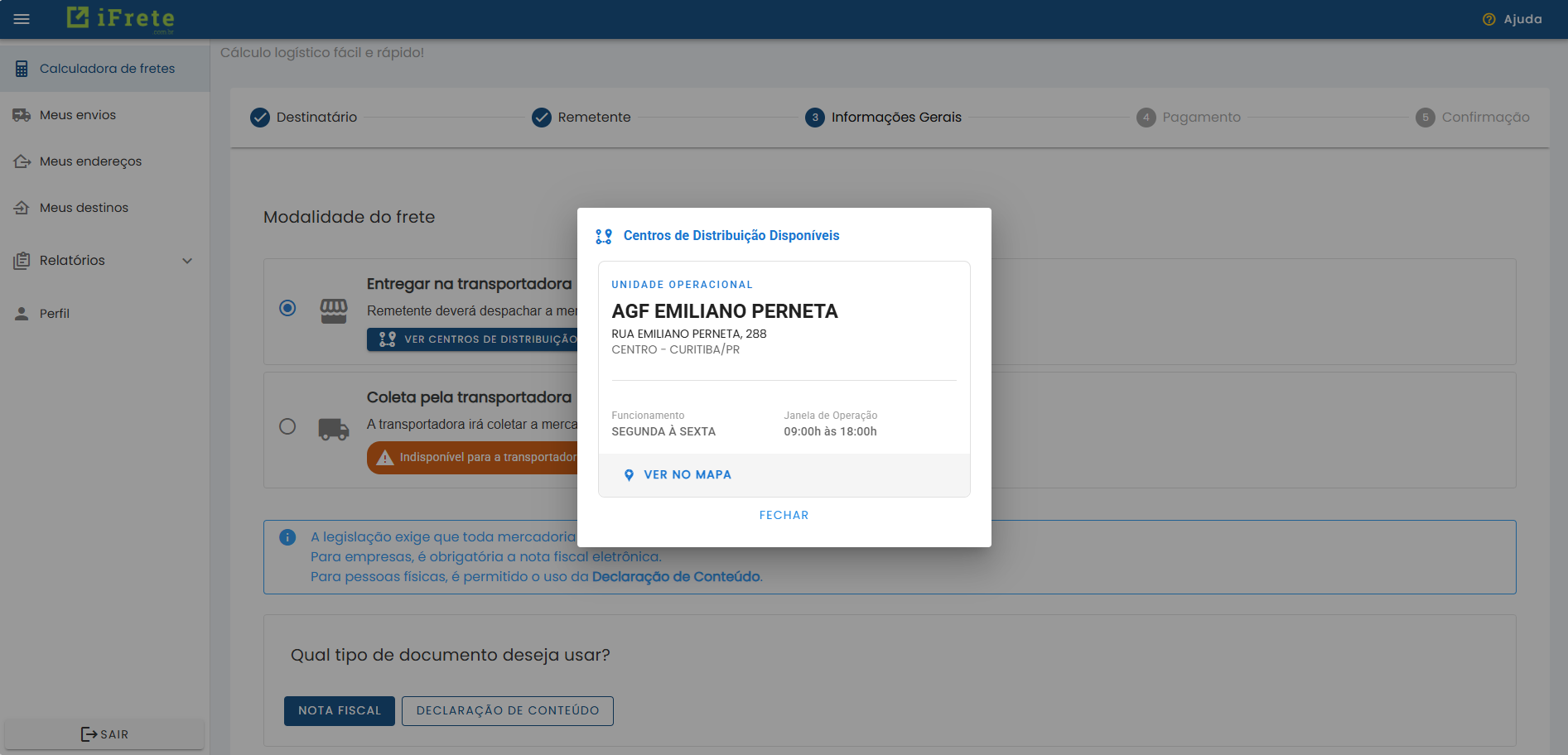This screenshot has height=755, width=1568.
Task: Click the iFrete logo
Action: (121, 18)
